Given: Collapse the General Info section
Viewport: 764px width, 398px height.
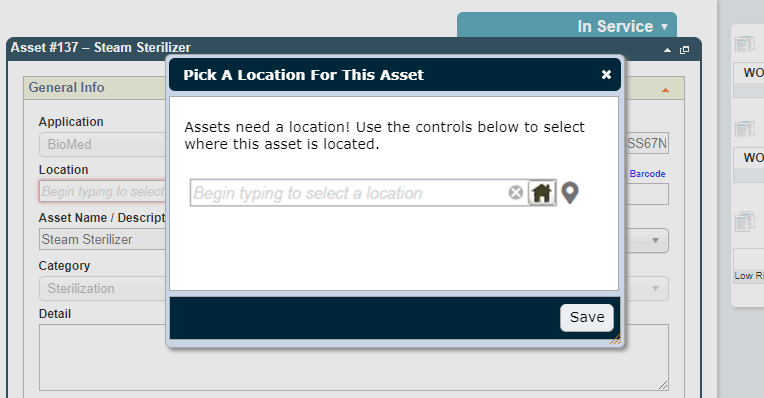Looking at the screenshot, I should pyautogui.click(x=665, y=90).
